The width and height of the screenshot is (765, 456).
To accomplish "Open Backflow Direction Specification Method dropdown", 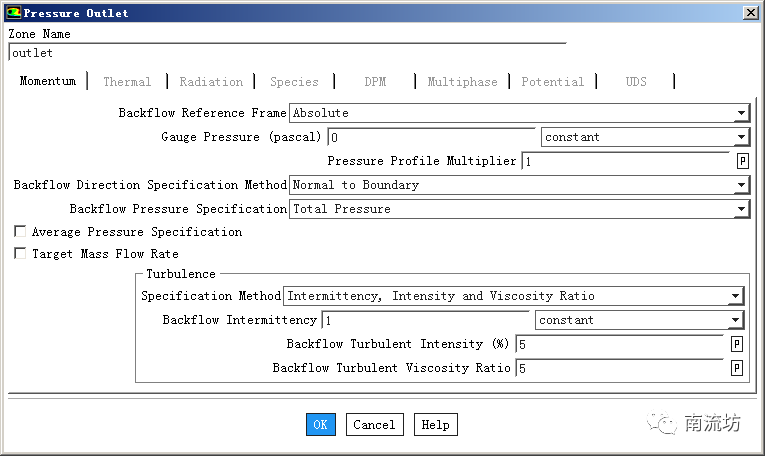I will [x=740, y=185].
